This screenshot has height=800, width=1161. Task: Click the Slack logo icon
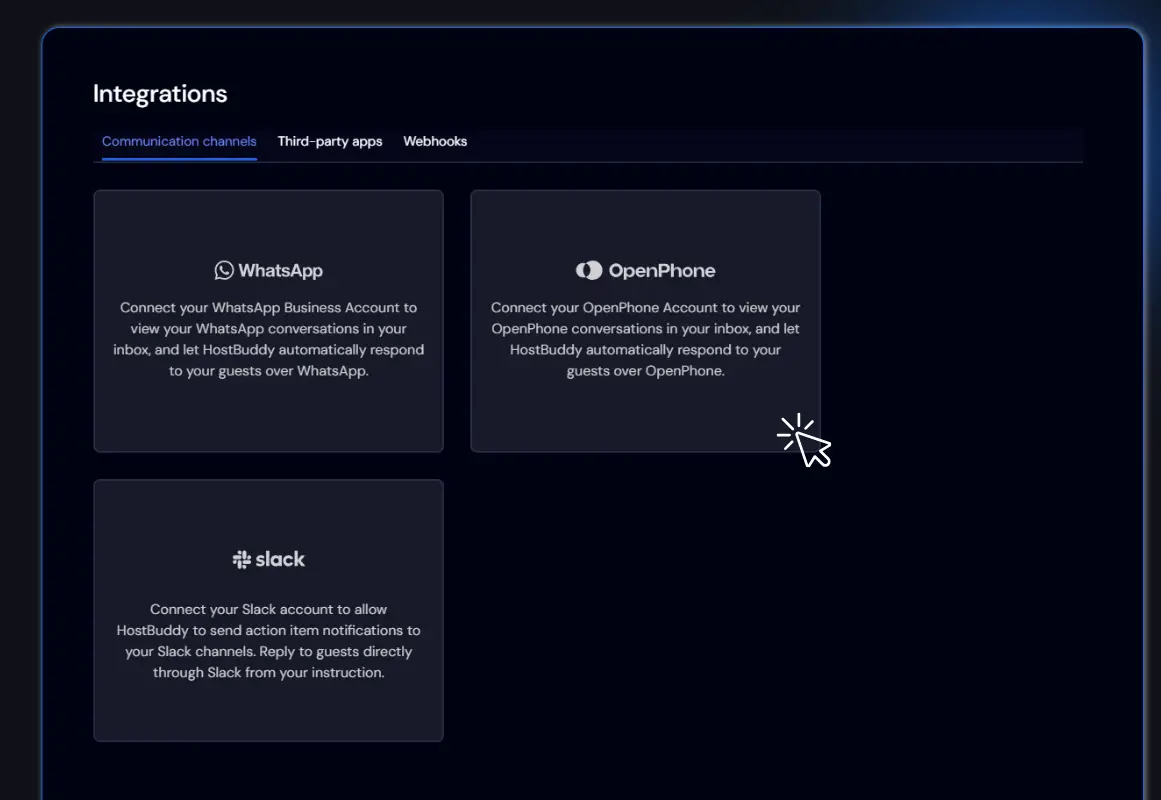(241, 559)
